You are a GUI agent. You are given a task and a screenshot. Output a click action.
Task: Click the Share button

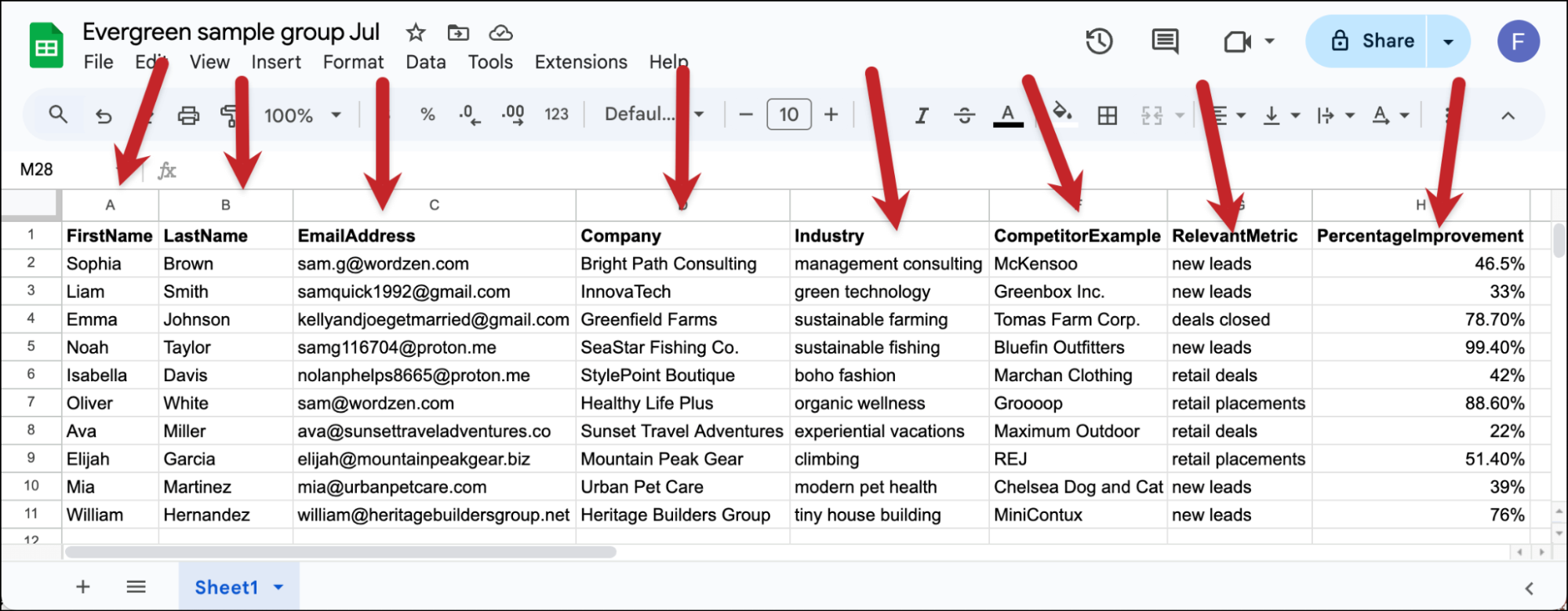point(1366,41)
